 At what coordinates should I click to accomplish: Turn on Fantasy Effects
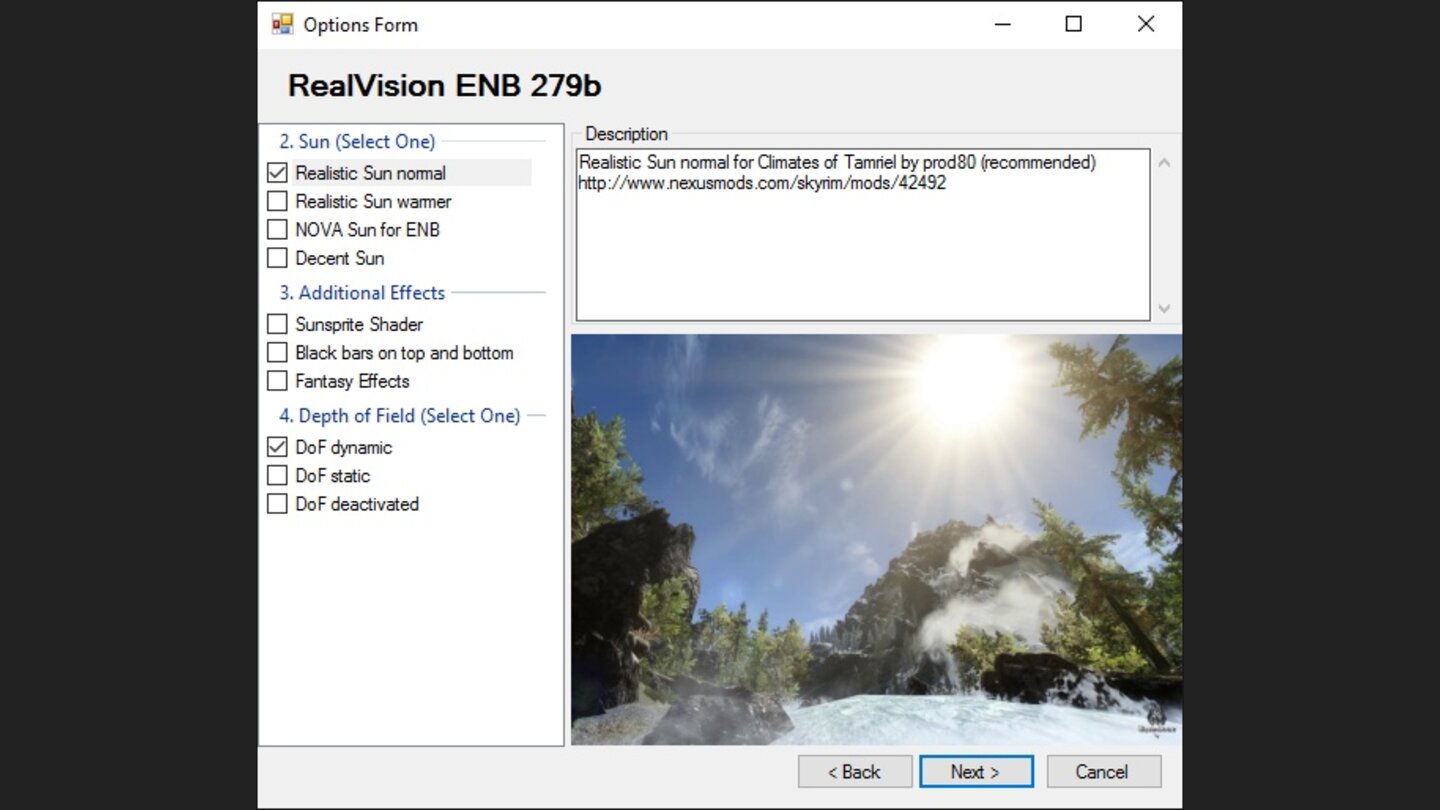[277, 381]
